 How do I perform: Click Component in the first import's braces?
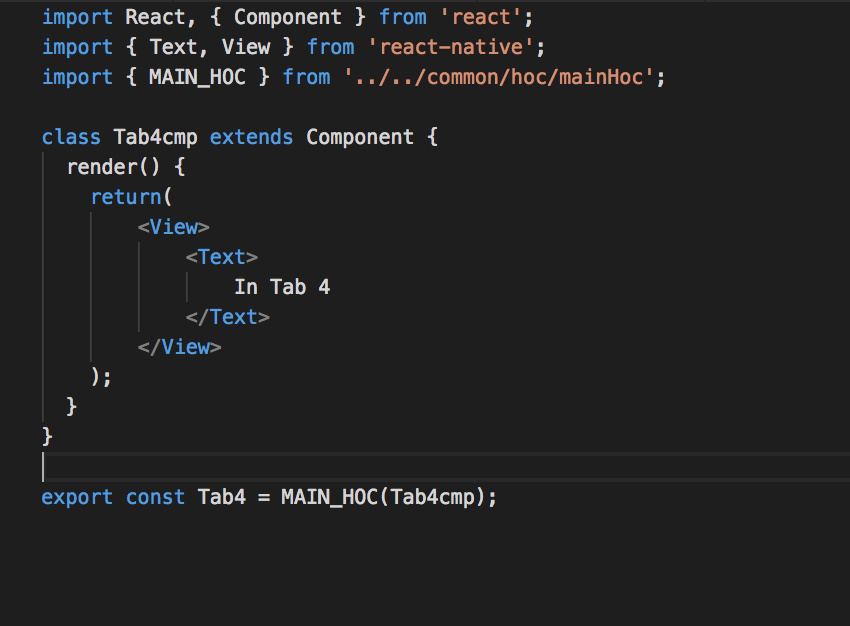[x=288, y=18]
